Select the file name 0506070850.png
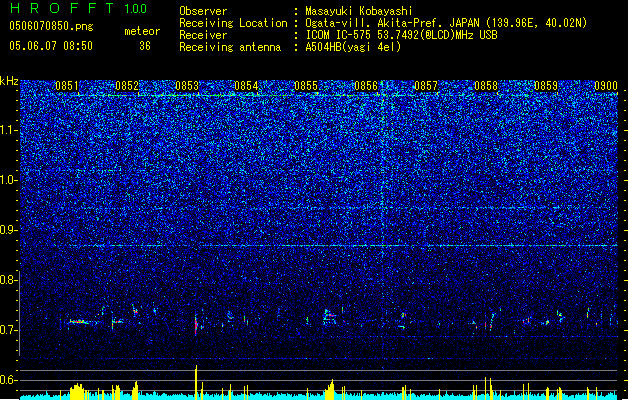Screen dimensions: 629x400 (x=51, y=27)
